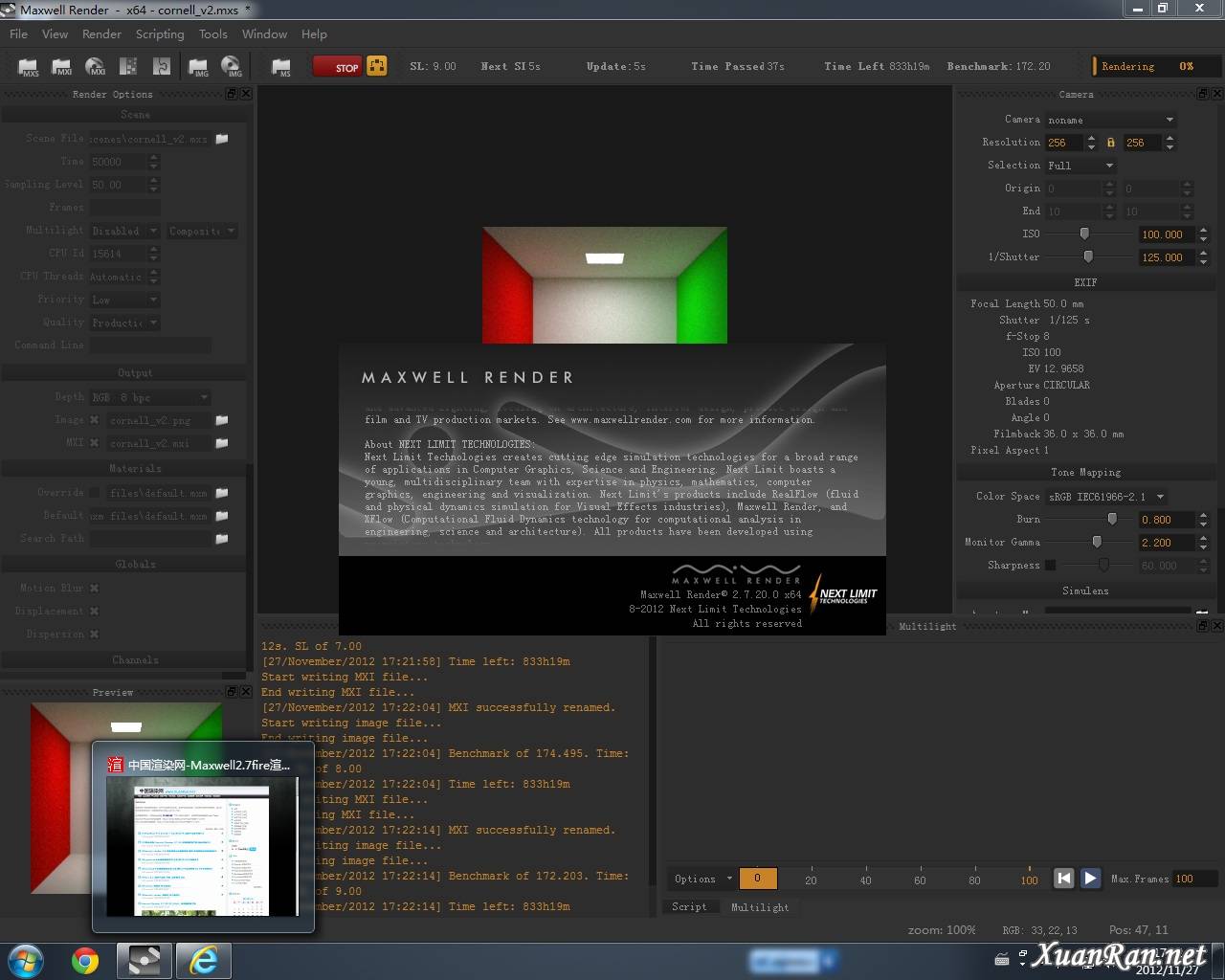The height and width of the screenshot is (980, 1225).
Task: Toggle the Motion Blur checkbox
Action: click(95, 589)
